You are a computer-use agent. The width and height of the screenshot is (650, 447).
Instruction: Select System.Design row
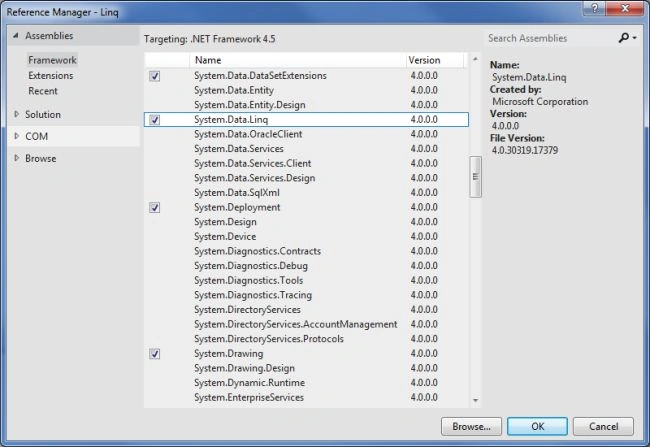tap(306, 222)
